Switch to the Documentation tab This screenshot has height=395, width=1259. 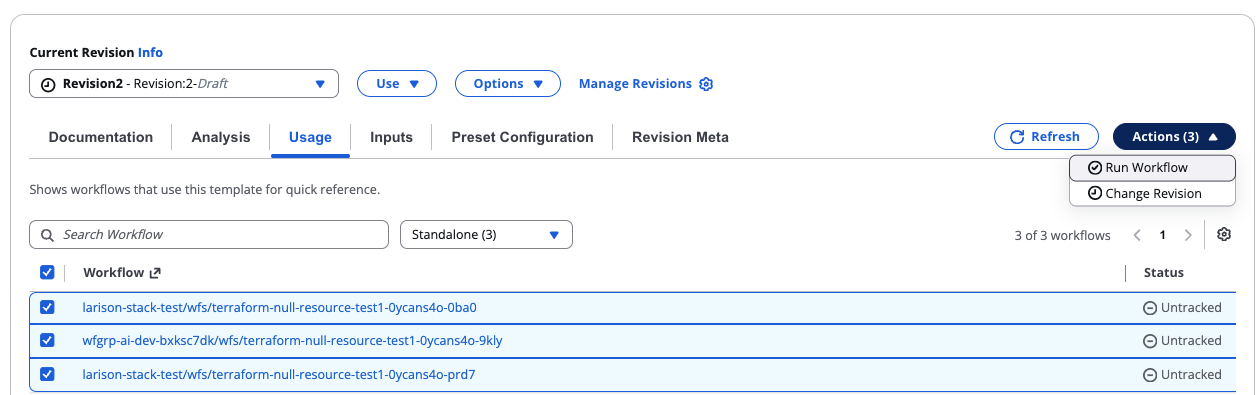(101, 137)
